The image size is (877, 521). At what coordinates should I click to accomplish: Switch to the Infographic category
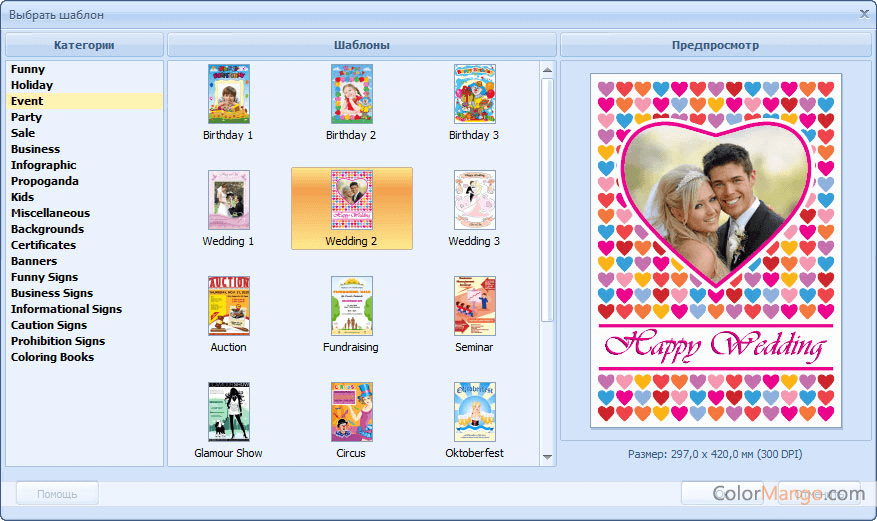pos(44,165)
